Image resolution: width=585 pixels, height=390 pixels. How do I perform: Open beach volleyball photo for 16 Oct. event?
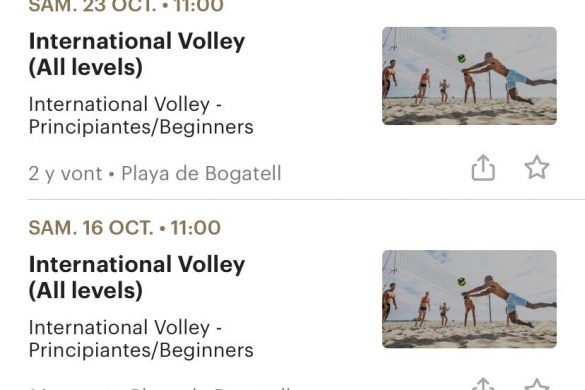coord(469,299)
